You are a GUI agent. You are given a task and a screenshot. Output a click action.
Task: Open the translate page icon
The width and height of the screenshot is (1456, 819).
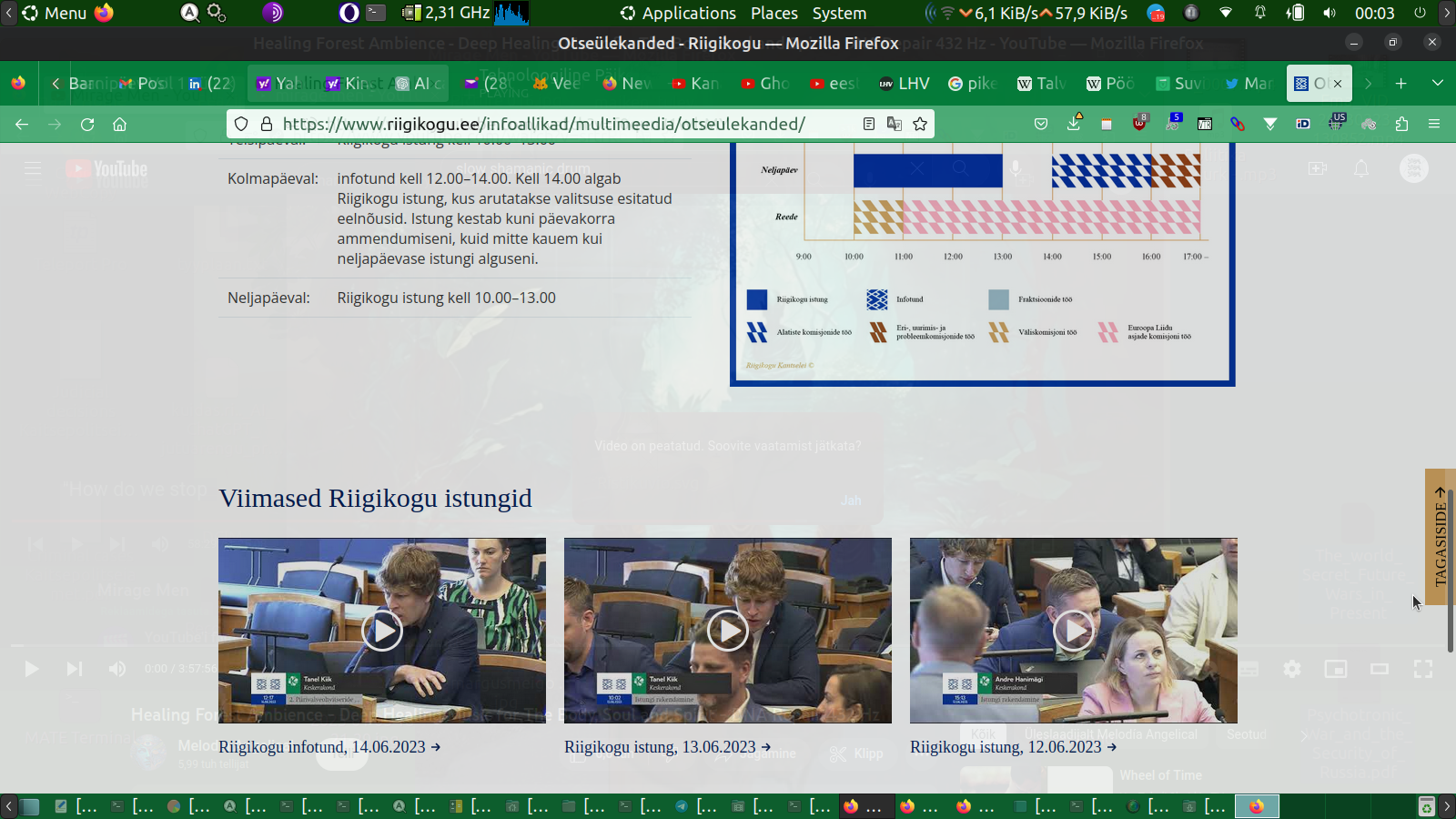[895, 124]
